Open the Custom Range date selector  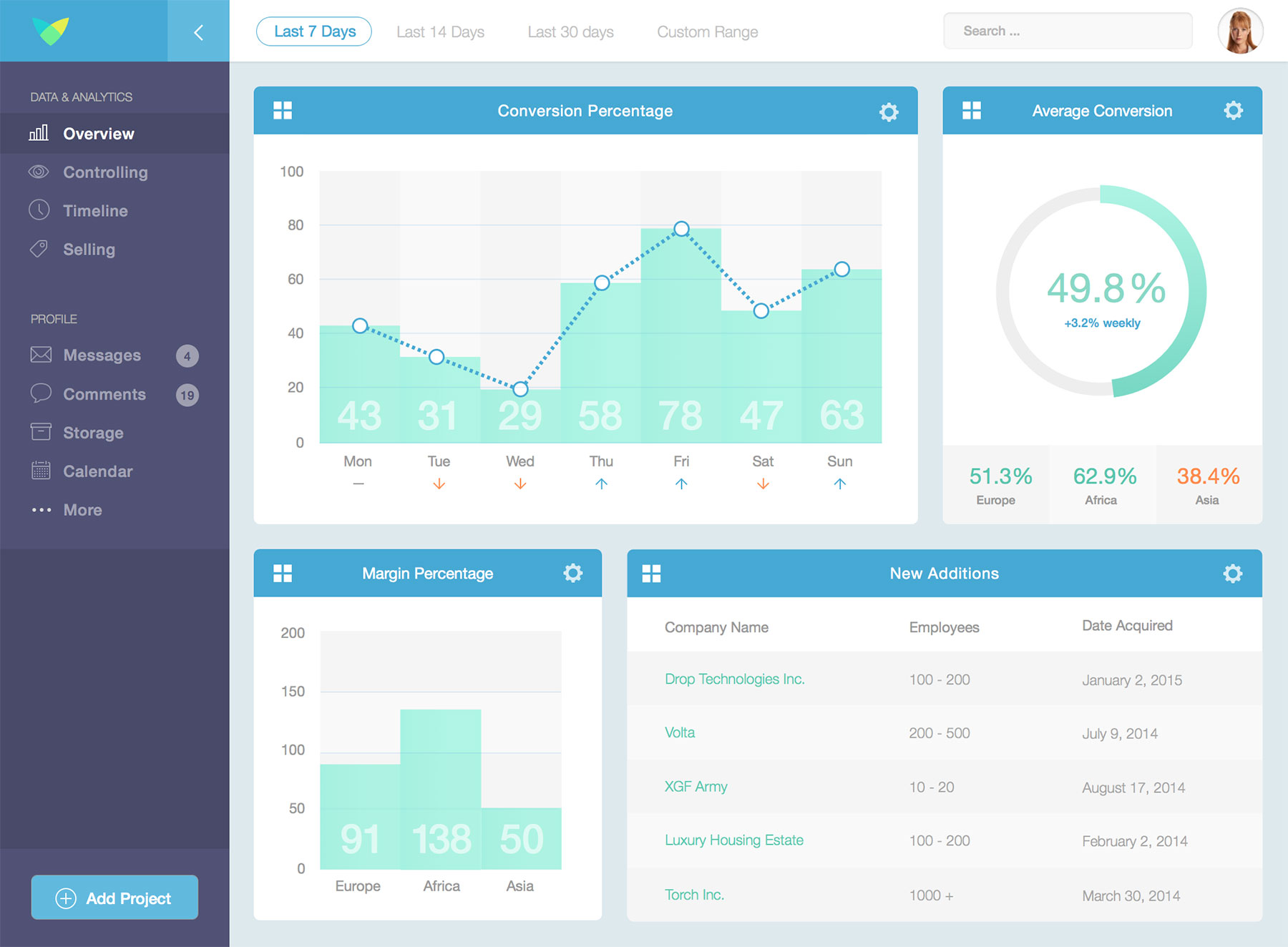[x=707, y=31]
